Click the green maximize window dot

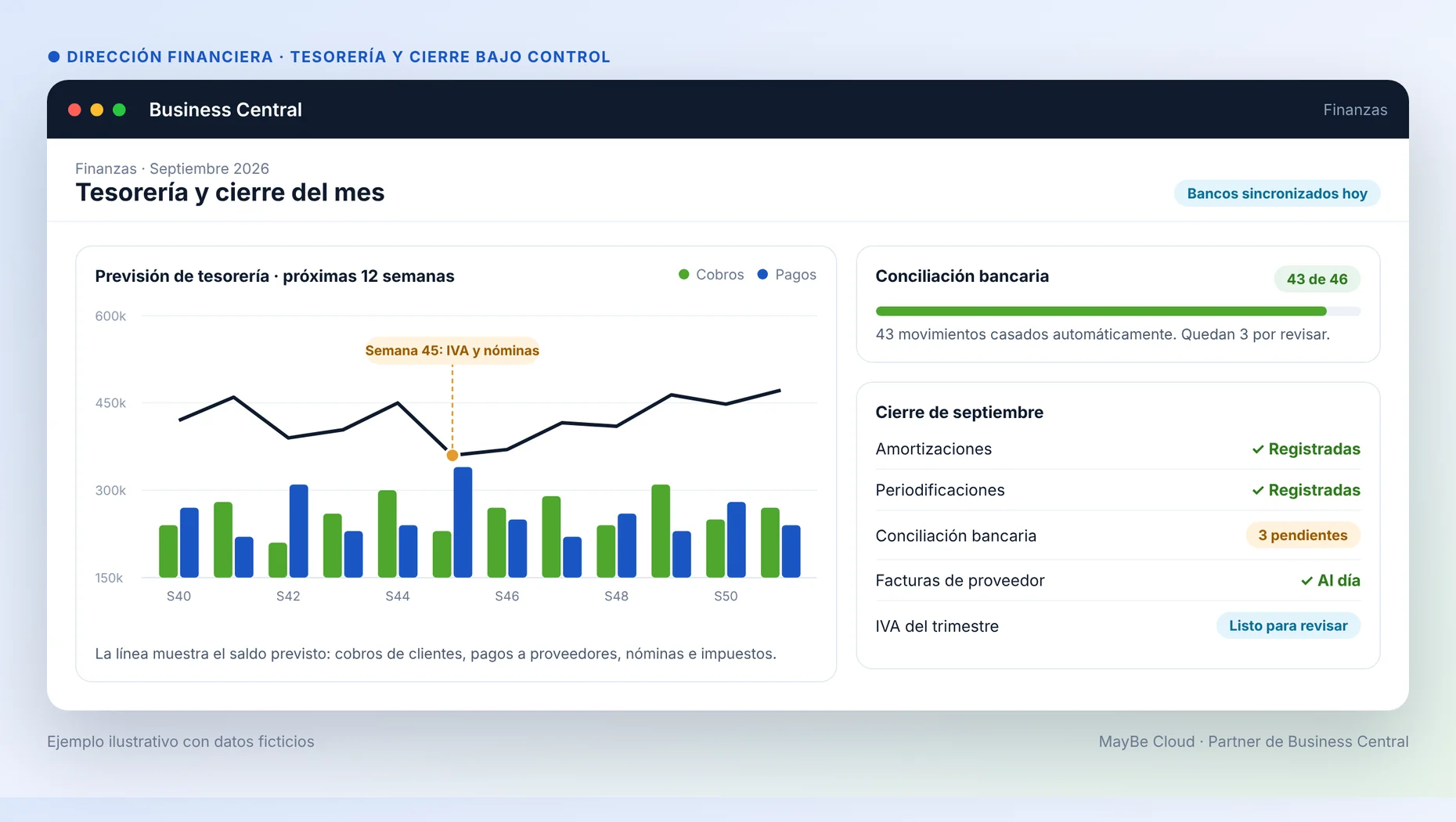click(119, 110)
